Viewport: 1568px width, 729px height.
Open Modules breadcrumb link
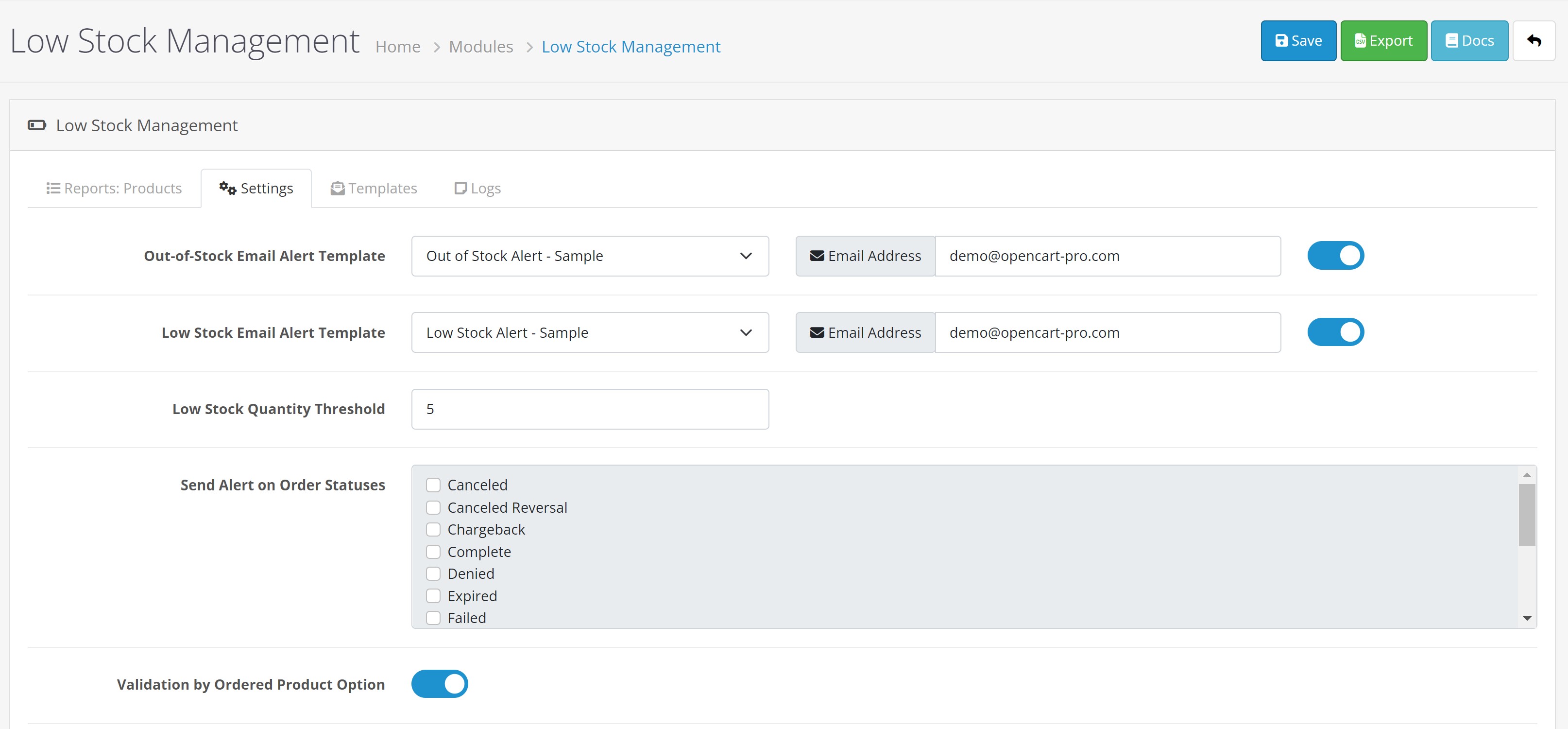click(x=481, y=47)
